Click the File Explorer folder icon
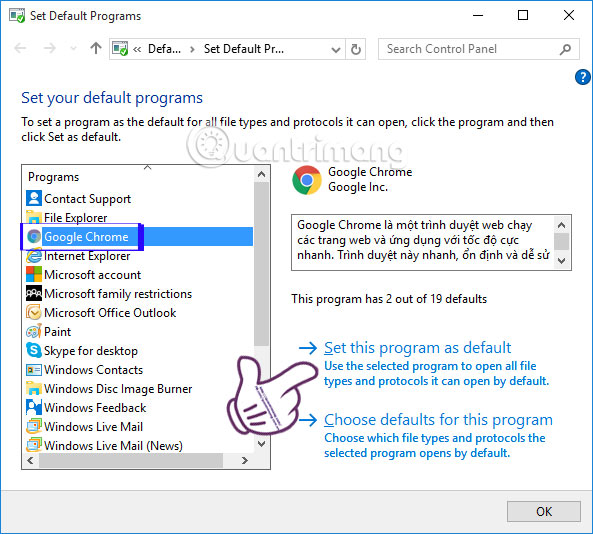The height and width of the screenshot is (534, 593). tap(34, 217)
